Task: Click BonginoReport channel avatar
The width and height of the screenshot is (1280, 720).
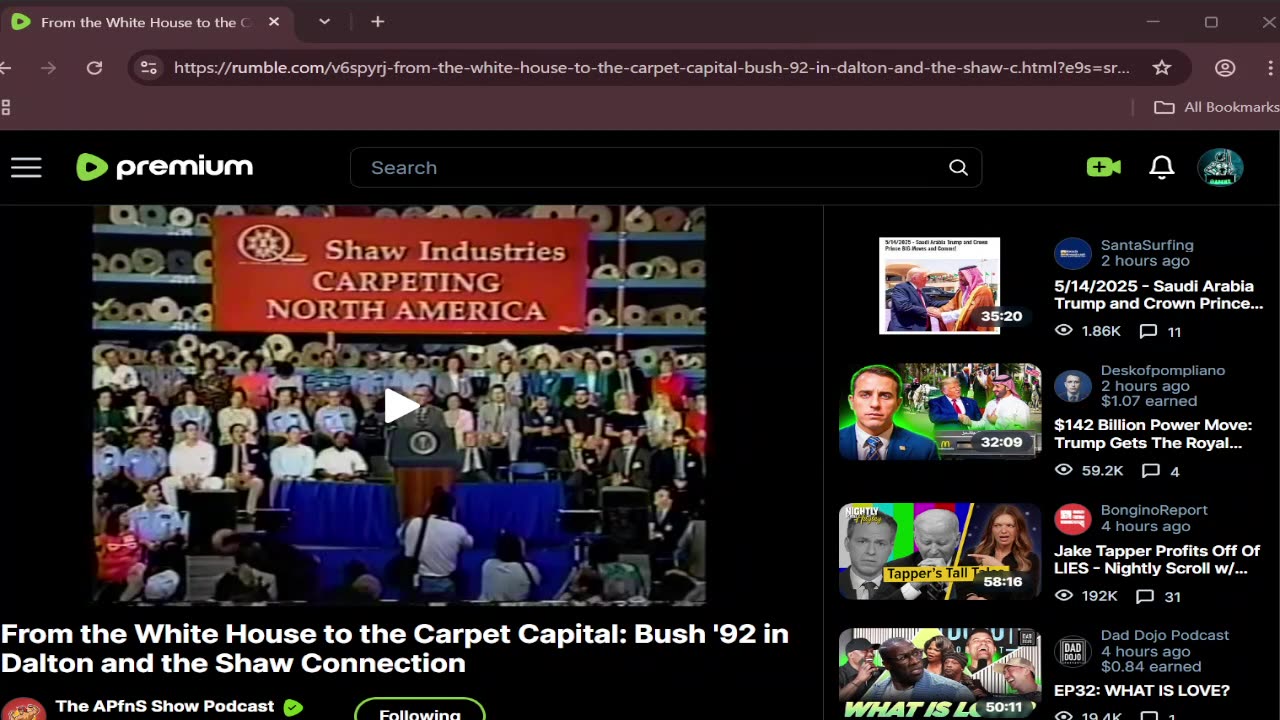Action: click(1073, 518)
